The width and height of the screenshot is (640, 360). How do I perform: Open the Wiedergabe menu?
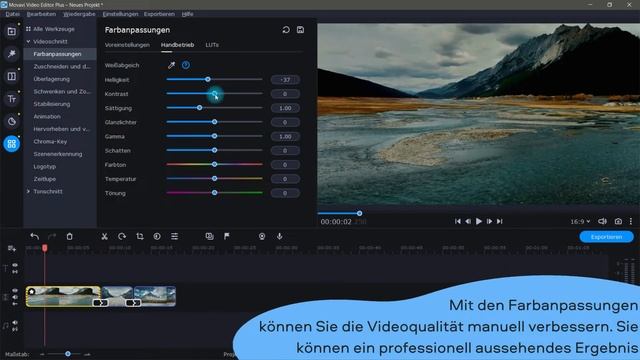tap(79, 14)
